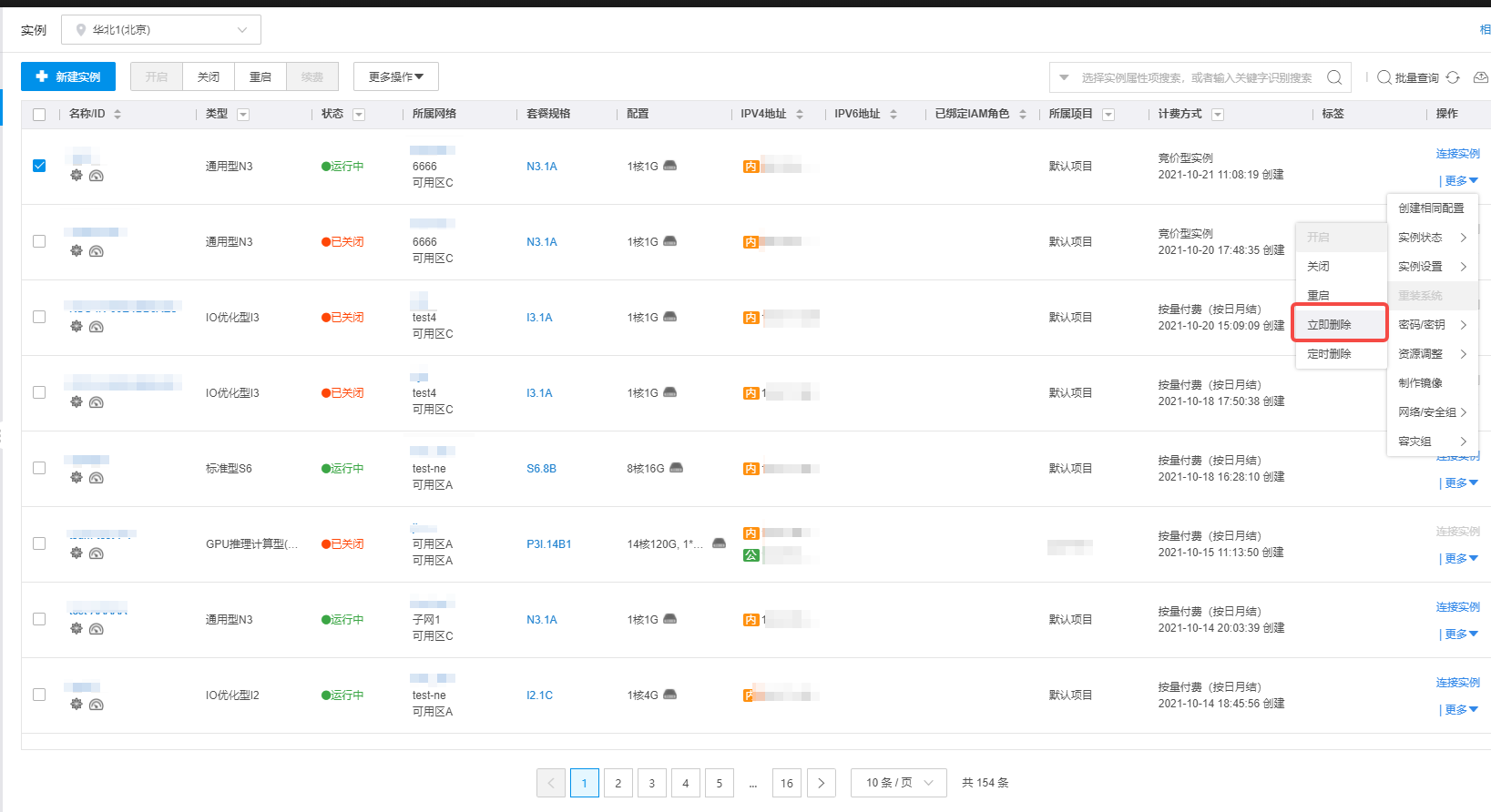Screen dimensions: 1491x812
Task: Sort by 名称/ID using the sort arrows
Action: (x=117, y=114)
